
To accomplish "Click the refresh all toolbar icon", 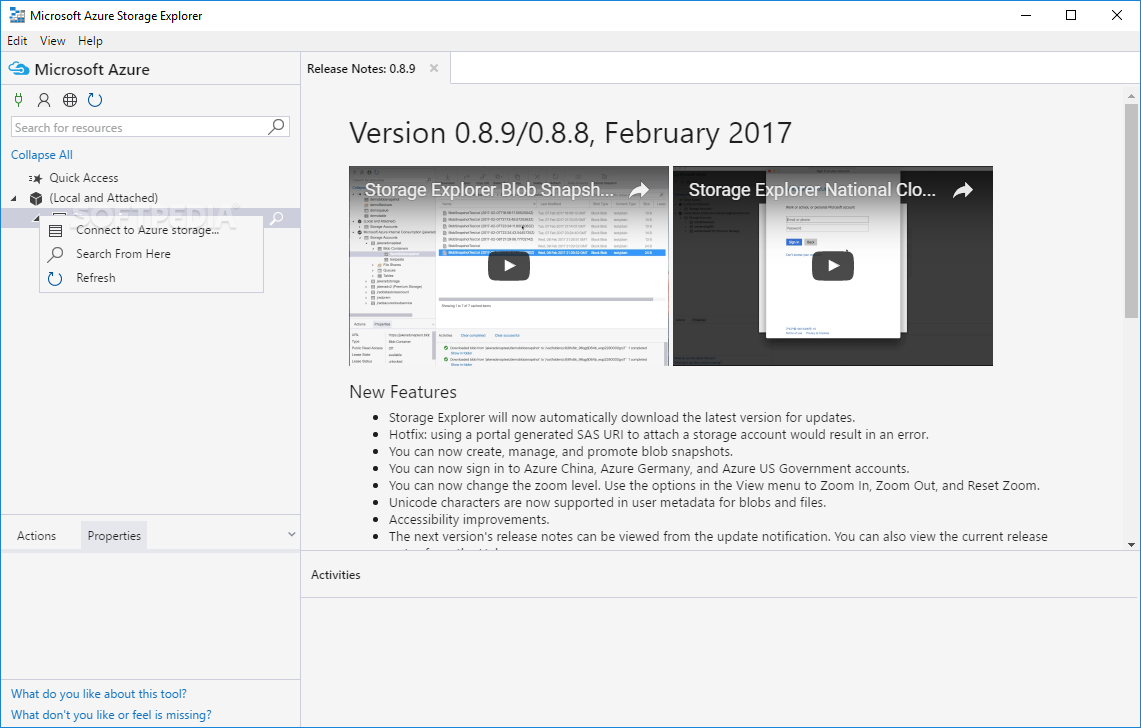I will click(95, 100).
